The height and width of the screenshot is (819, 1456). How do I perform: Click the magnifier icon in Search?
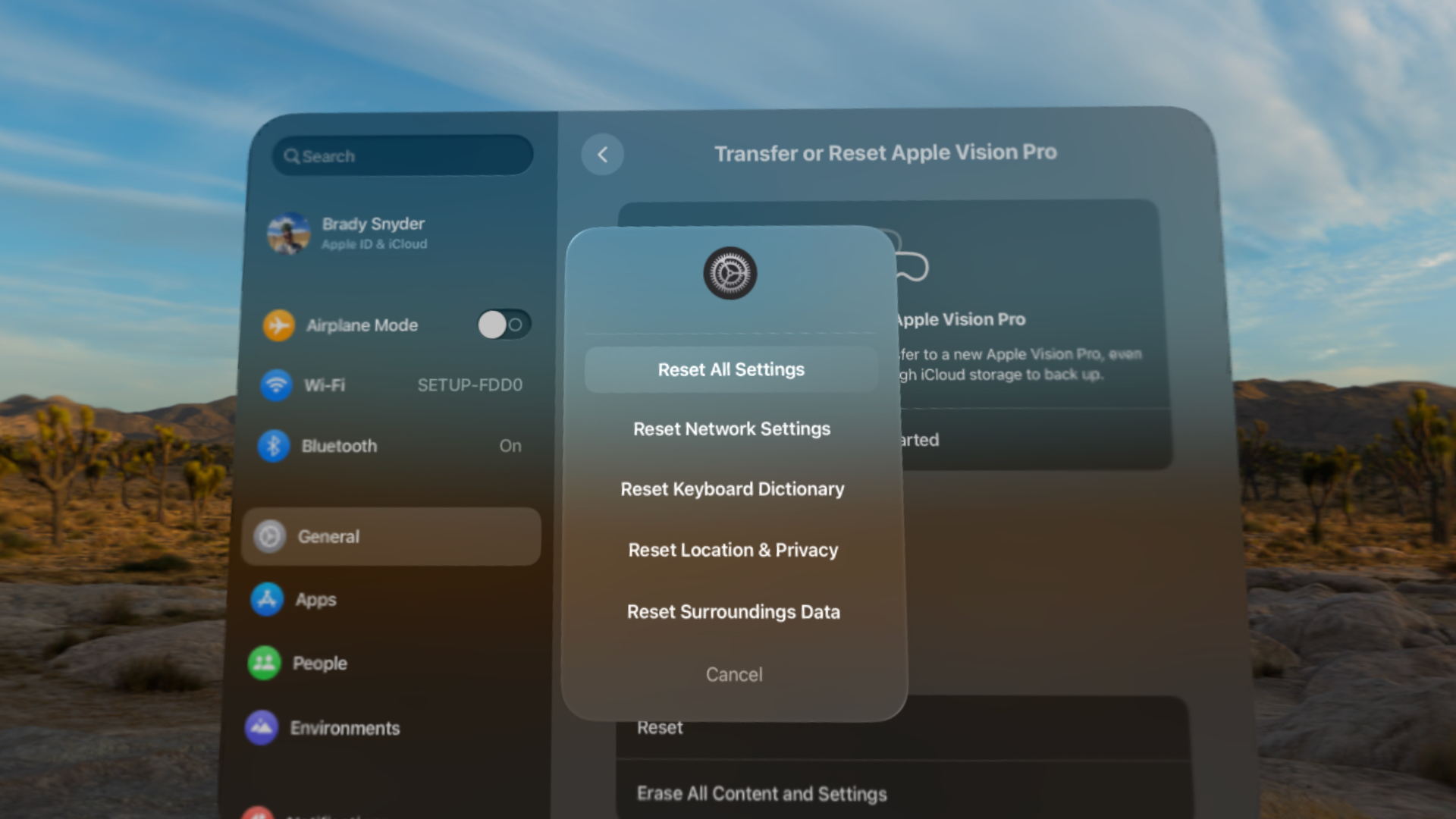click(x=291, y=156)
